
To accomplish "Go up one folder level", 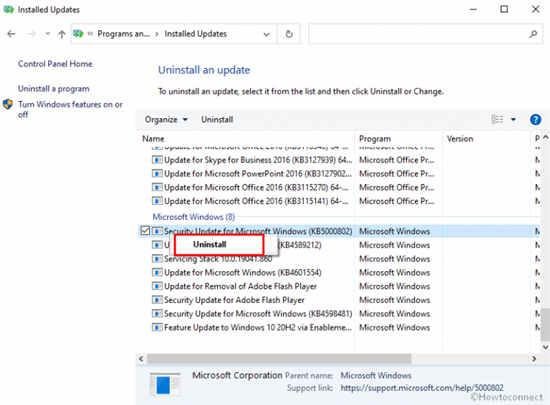I will (62, 34).
